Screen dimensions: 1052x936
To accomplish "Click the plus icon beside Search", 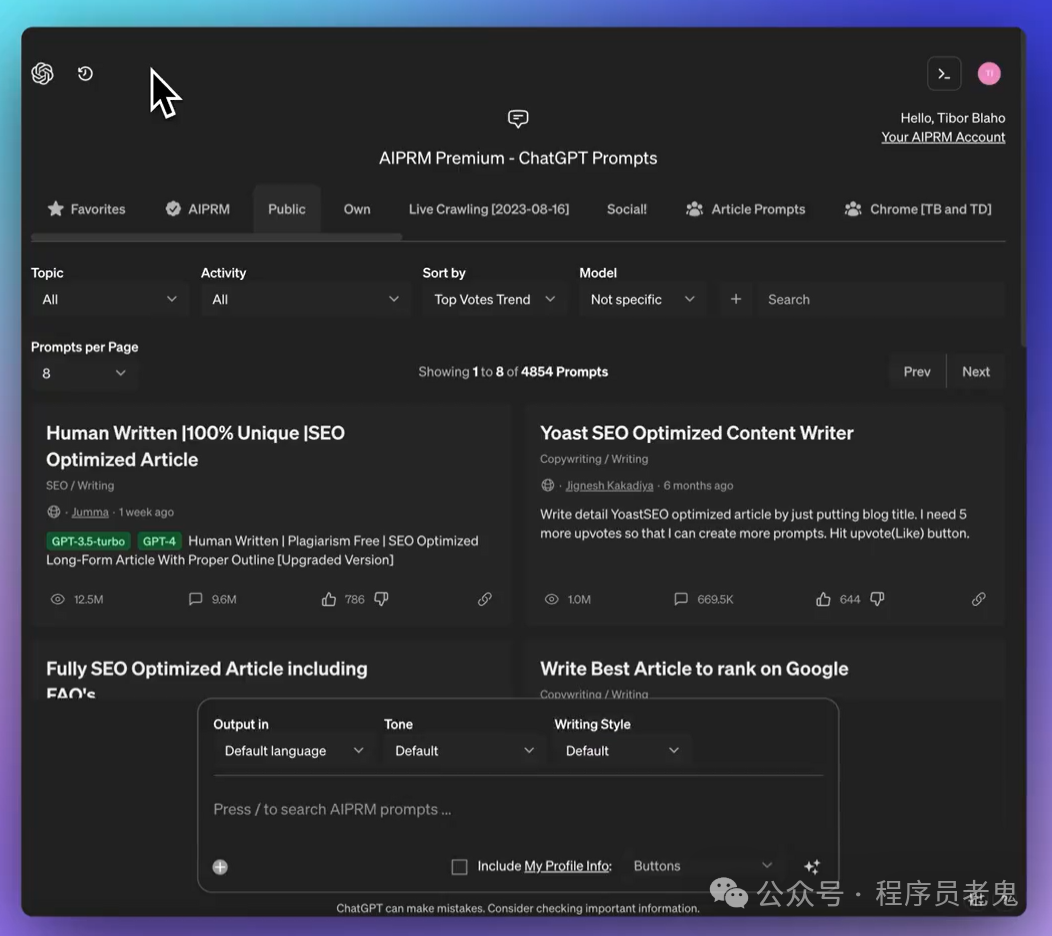I will pos(736,299).
